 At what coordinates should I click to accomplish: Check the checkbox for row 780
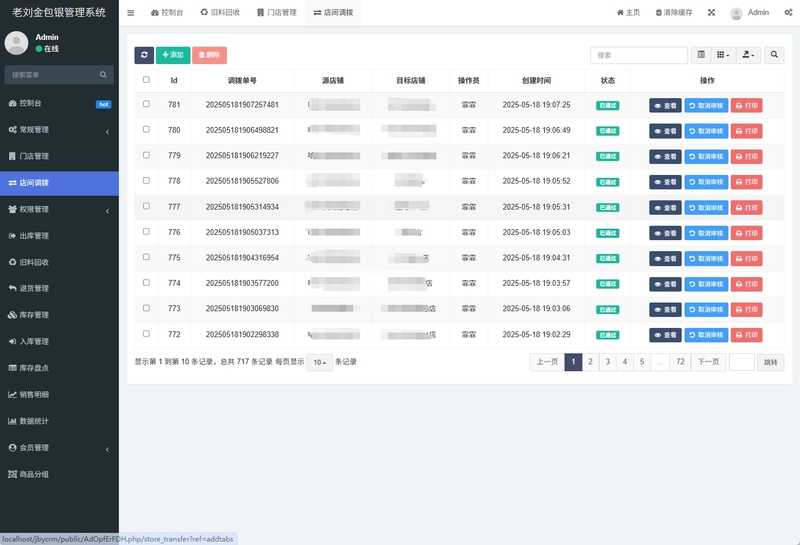(x=146, y=130)
